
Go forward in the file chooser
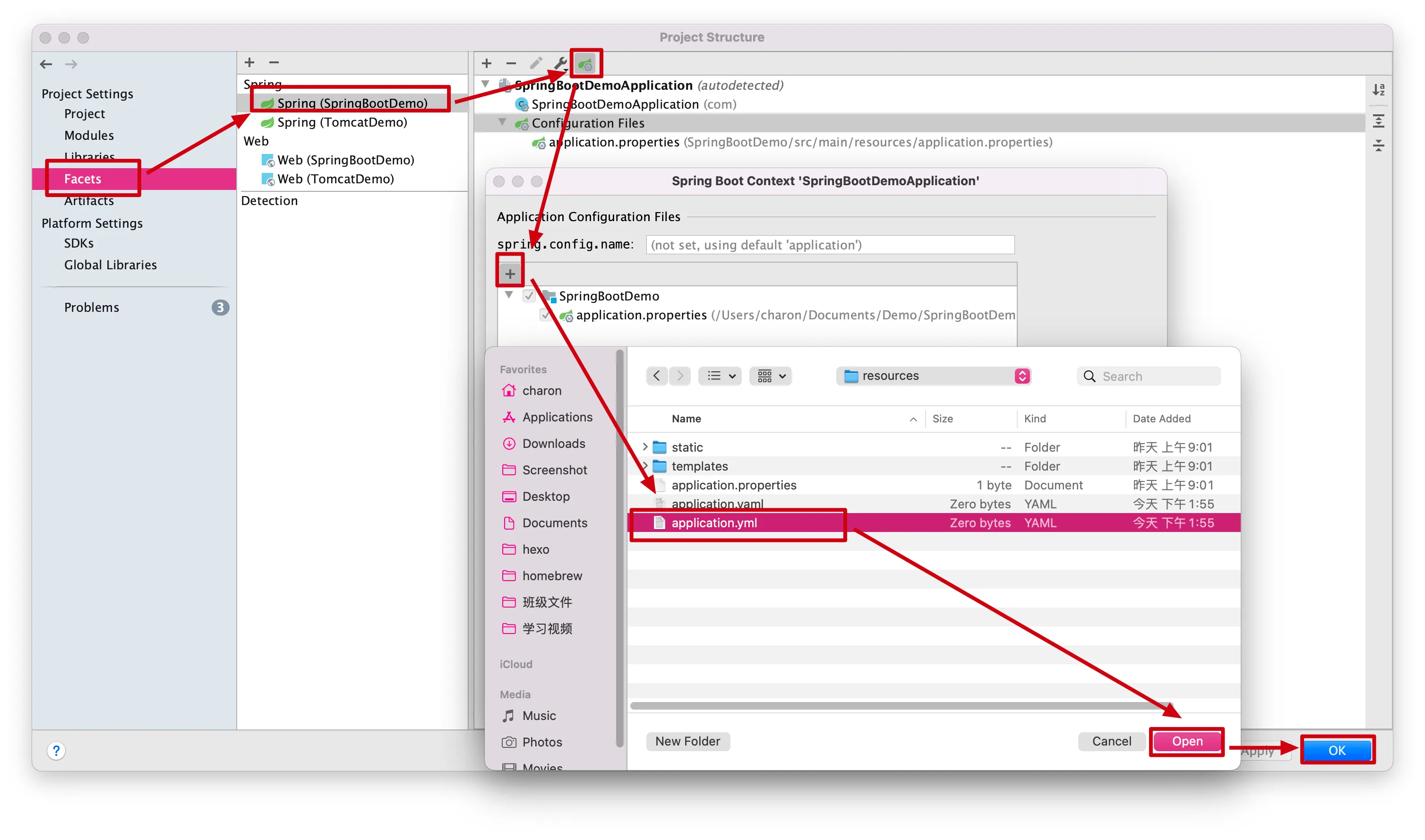pyautogui.click(x=680, y=376)
